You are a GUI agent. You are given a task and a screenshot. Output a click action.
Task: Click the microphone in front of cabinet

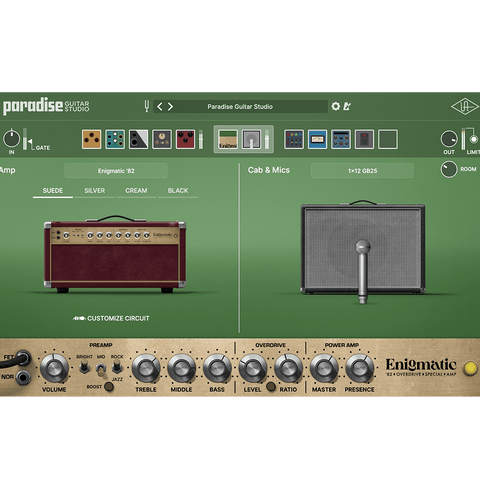tap(363, 271)
